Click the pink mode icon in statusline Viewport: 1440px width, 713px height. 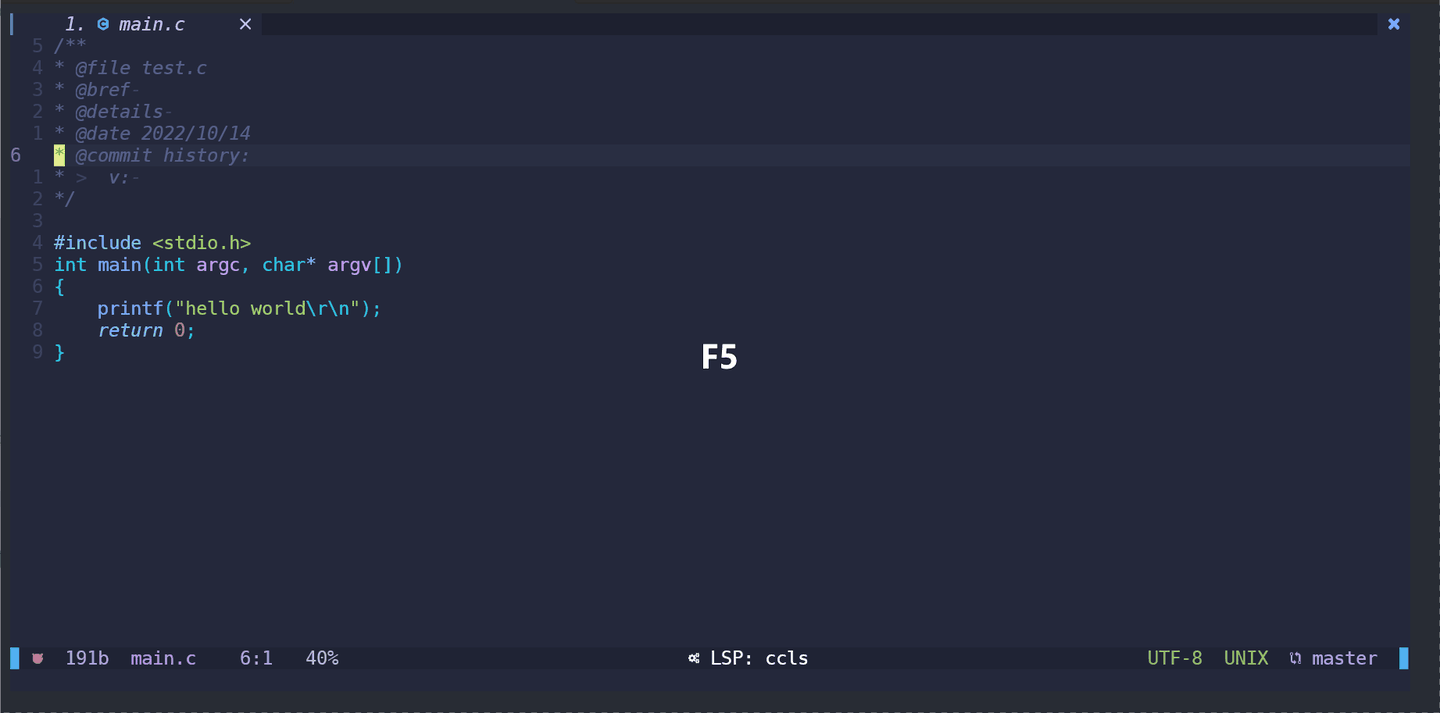coord(38,658)
